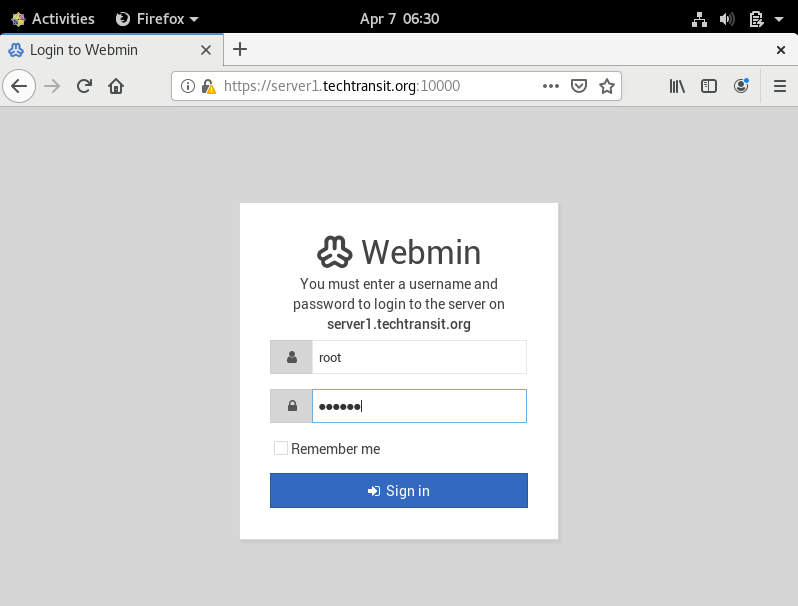Screen dimensions: 798x606
Task: Open the Firefox account menu
Action: pyautogui.click(x=740, y=86)
